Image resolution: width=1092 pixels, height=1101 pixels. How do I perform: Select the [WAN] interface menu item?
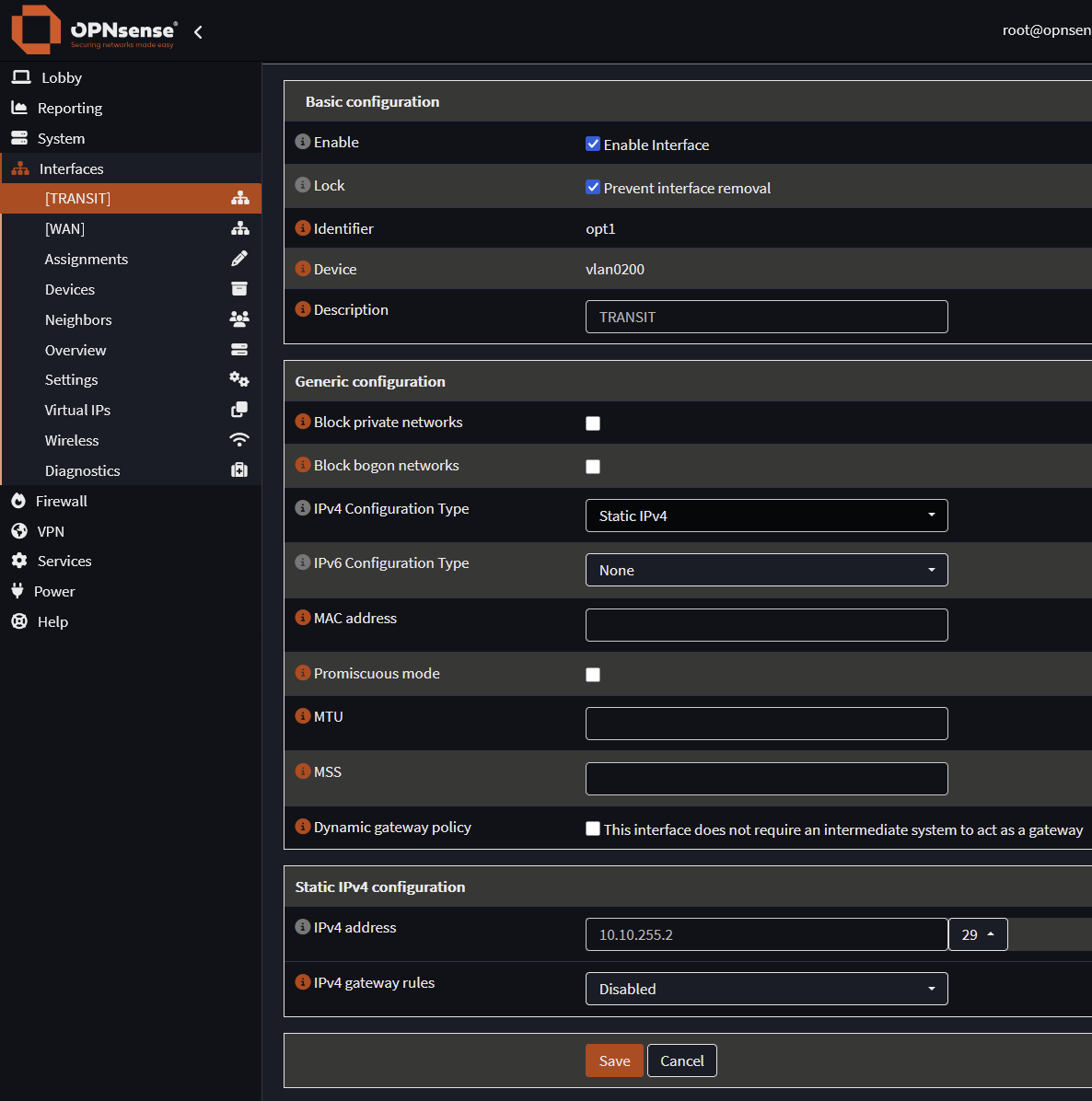coord(64,228)
